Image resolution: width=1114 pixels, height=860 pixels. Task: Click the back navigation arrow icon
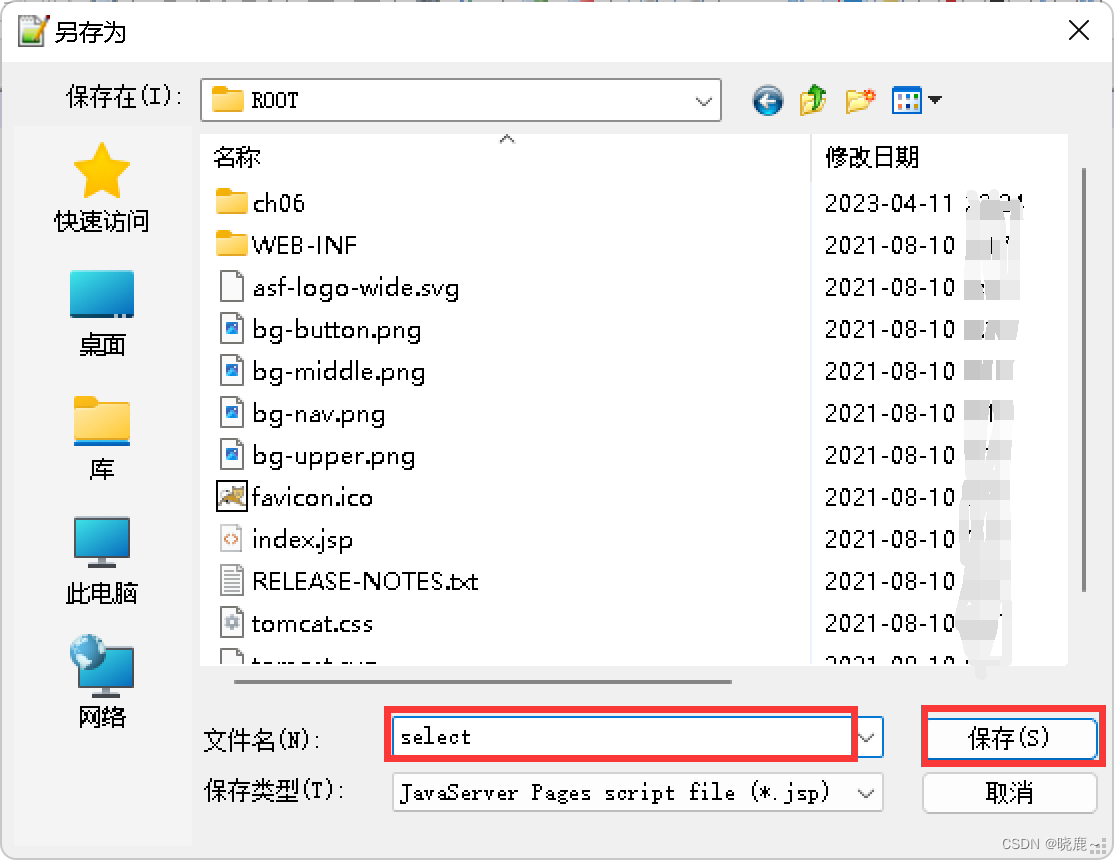tap(767, 100)
